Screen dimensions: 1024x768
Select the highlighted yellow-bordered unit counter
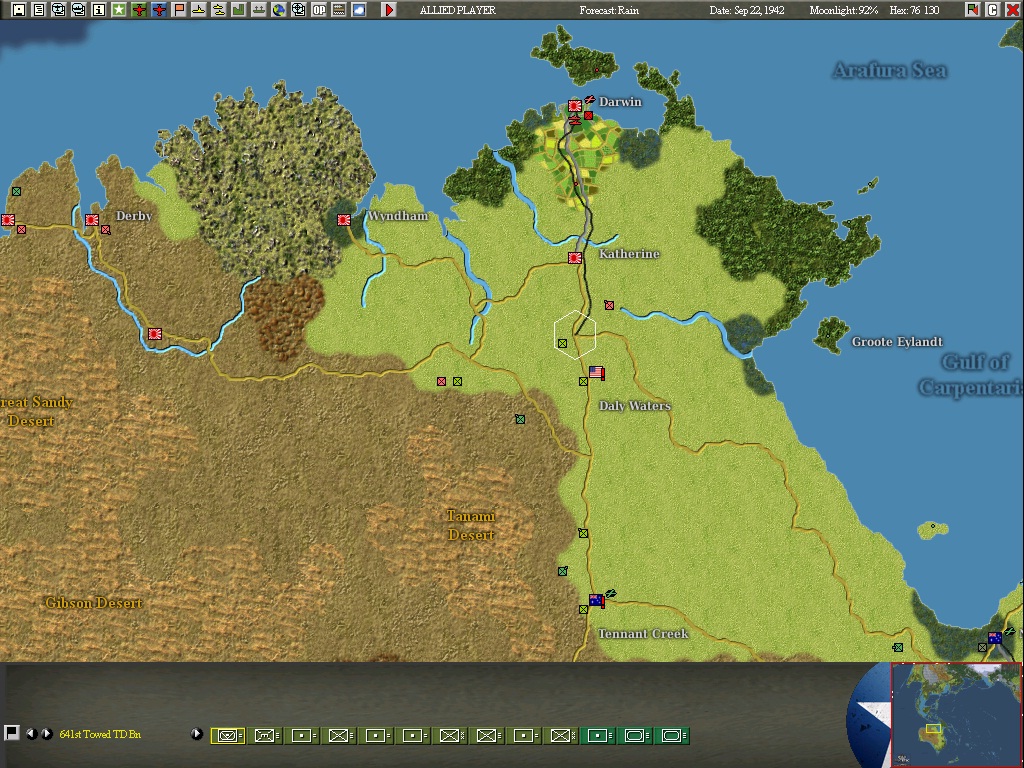227,735
